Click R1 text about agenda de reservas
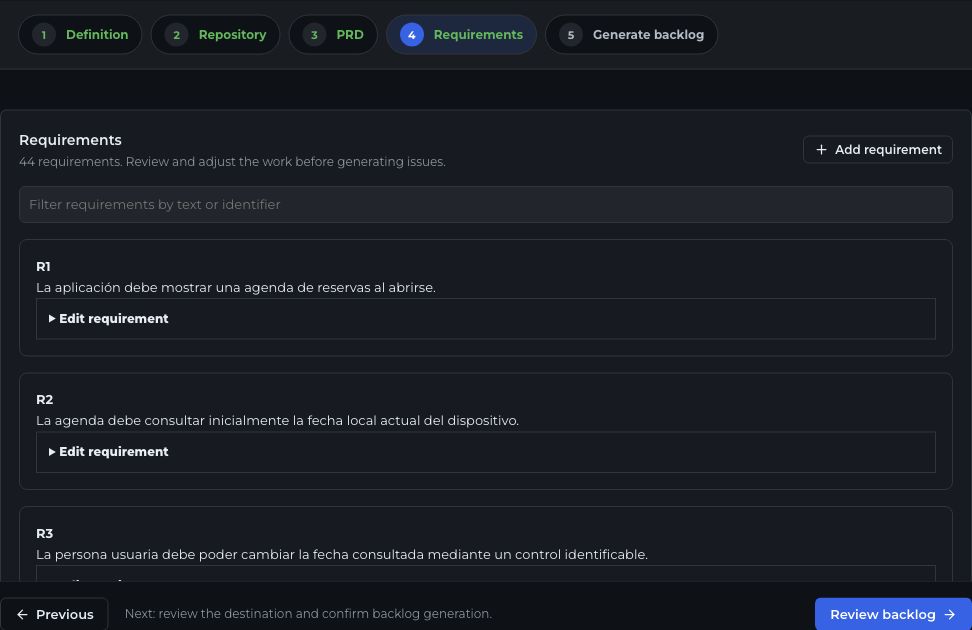Image resolution: width=972 pixels, height=630 pixels. click(x=236, y=288)
